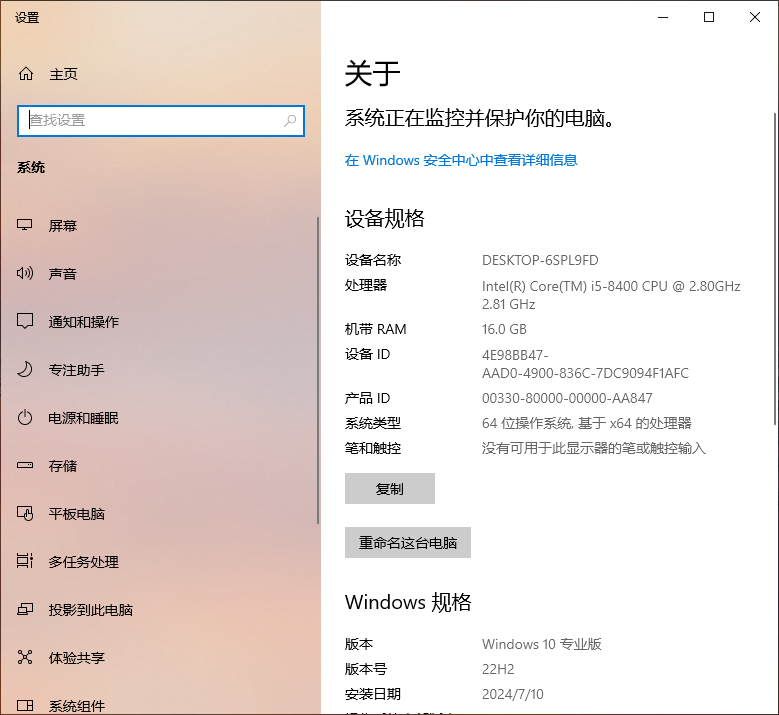Open 声音 settings
Viewport: 779px width, 715px height.
[x=159, y=273]
